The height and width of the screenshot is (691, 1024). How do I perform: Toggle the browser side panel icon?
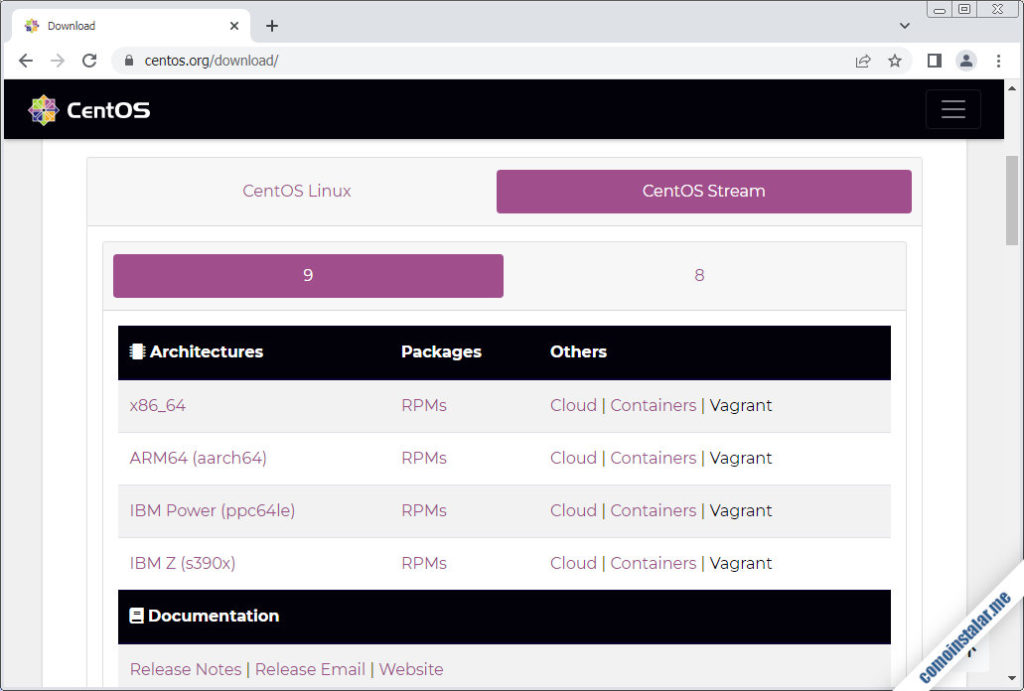(934, 61)
